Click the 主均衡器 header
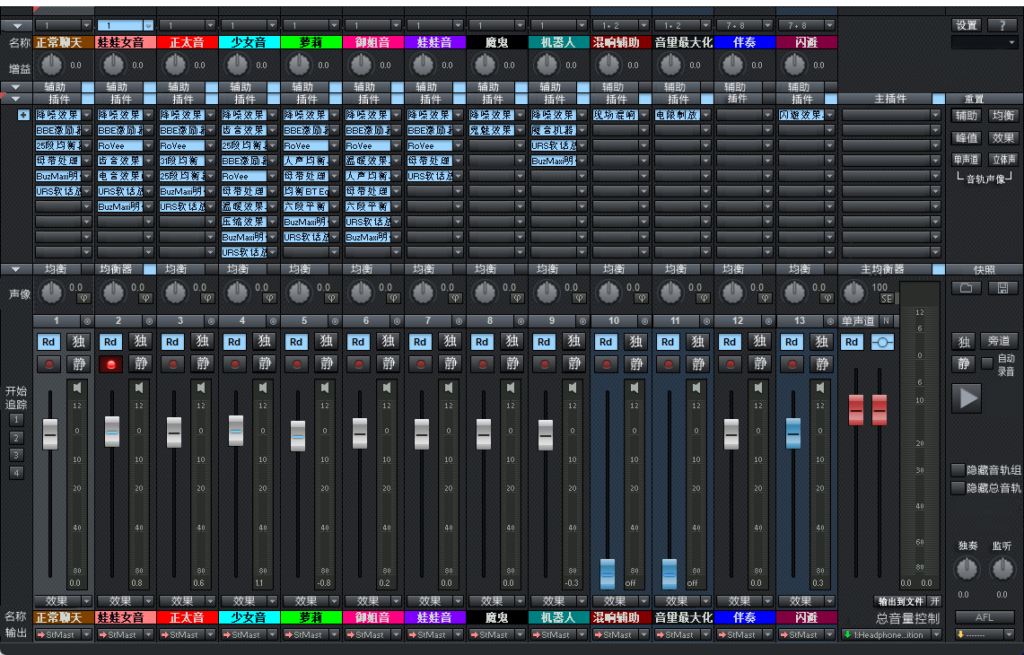 (882, 269)
